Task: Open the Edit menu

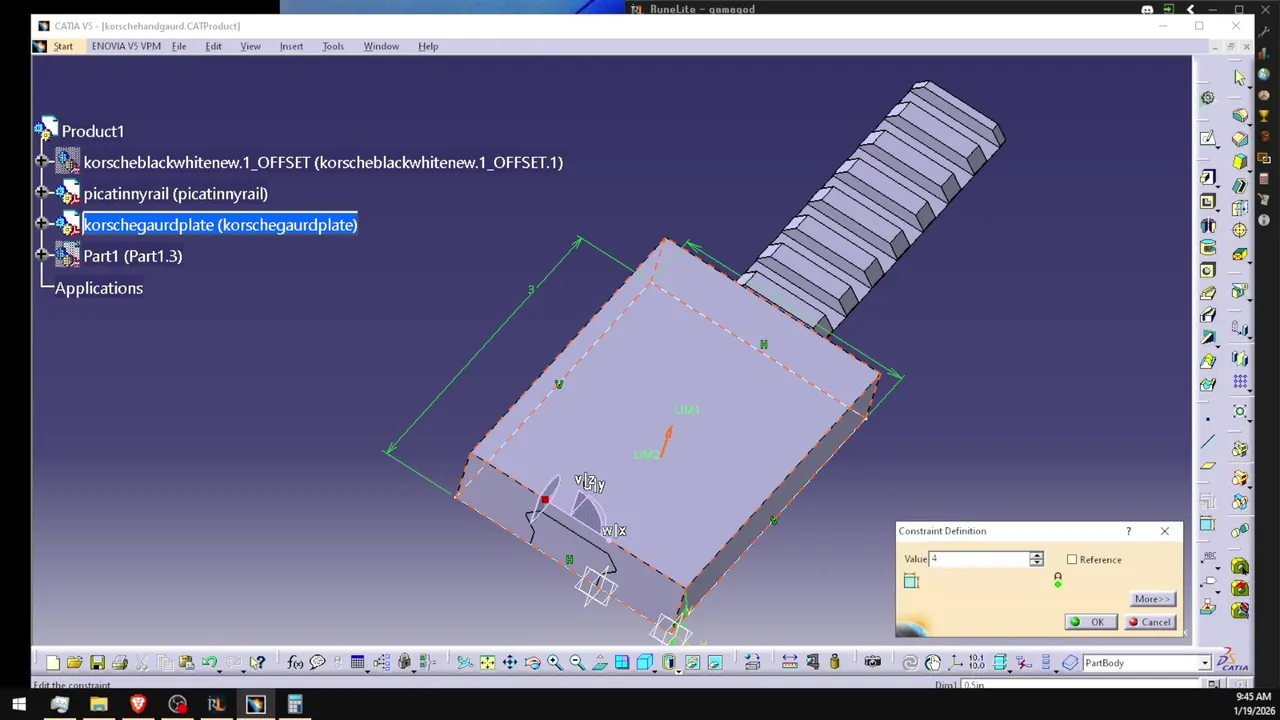Action: tap(213, 46)
